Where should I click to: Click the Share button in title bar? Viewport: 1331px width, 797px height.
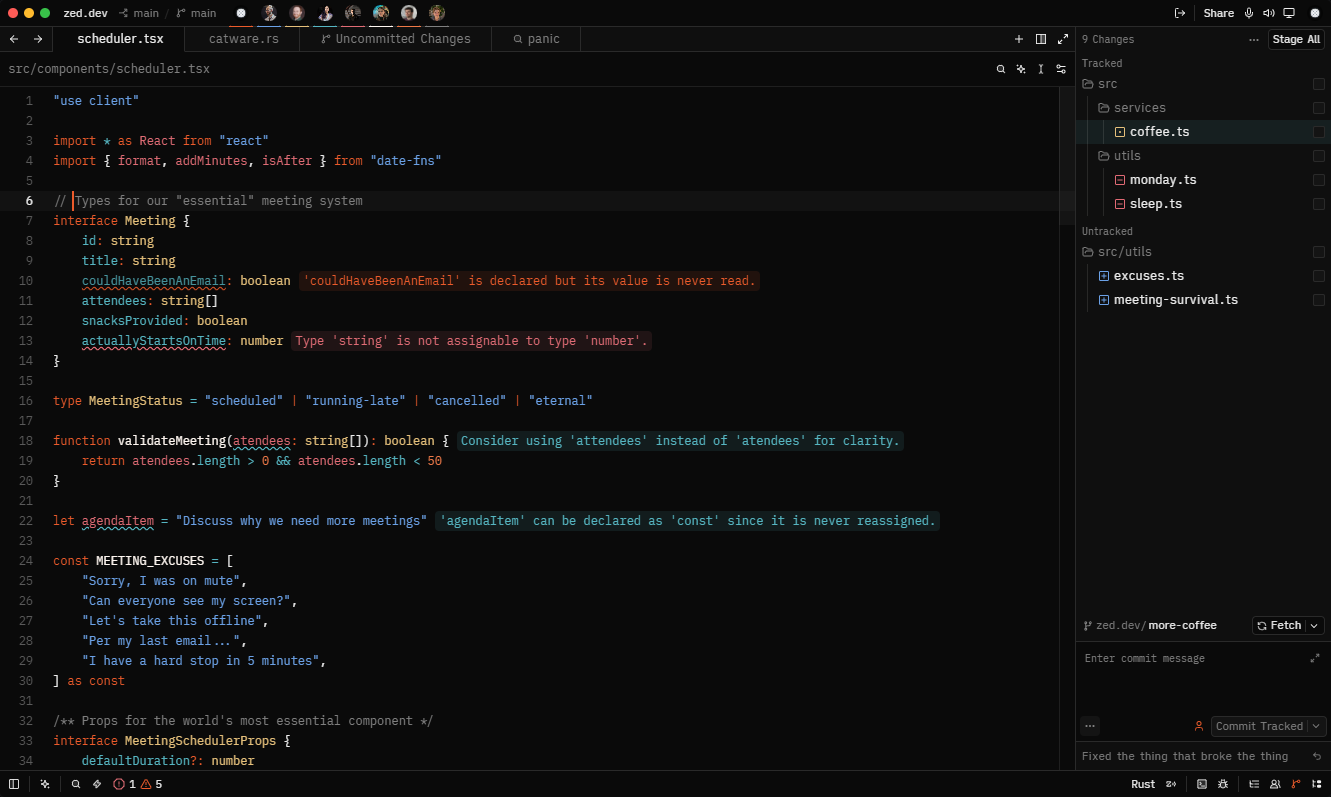pos(1218,13)
